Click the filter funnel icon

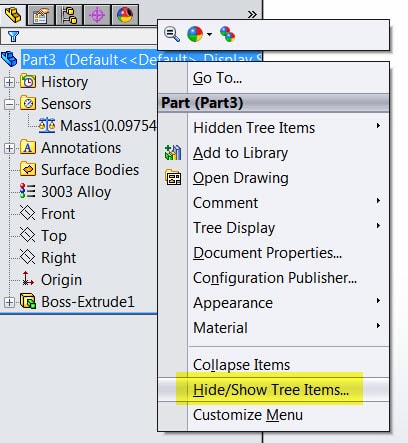pos(13,36)
